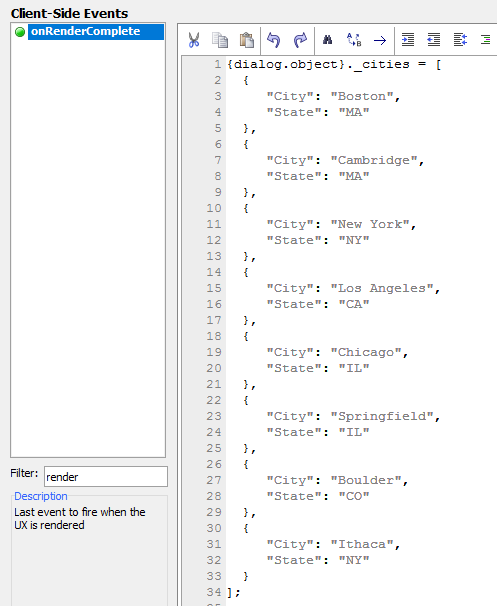
Task: Click the auto-format code icon
Action: tap(460, 40)
